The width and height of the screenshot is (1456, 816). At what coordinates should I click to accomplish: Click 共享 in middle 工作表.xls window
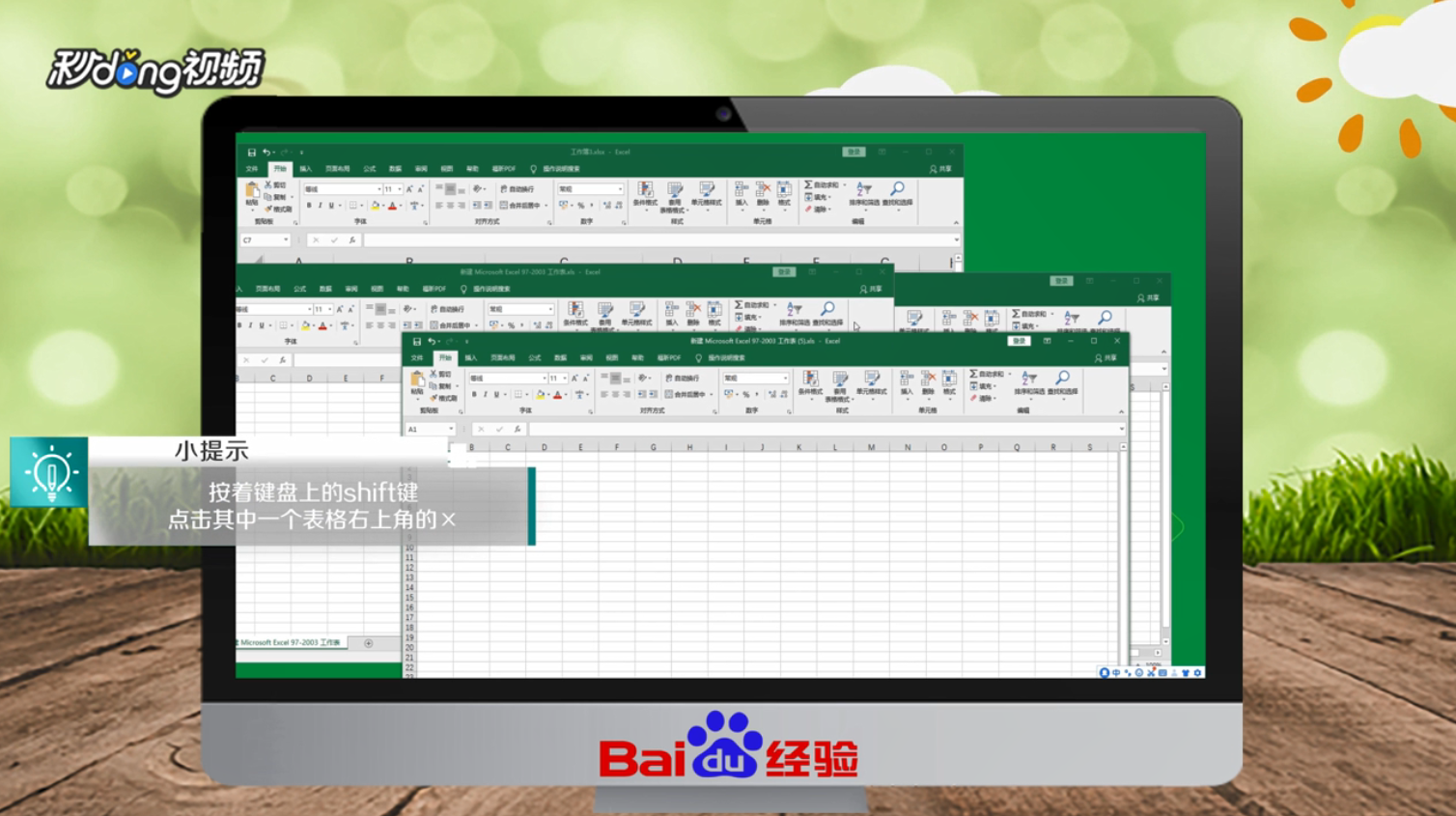(871, 289)
